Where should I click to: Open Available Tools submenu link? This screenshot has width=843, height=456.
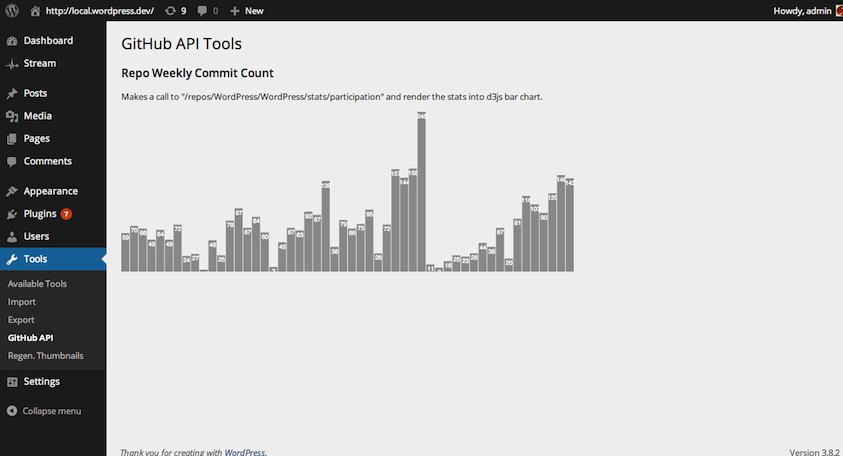coord(37,284)
